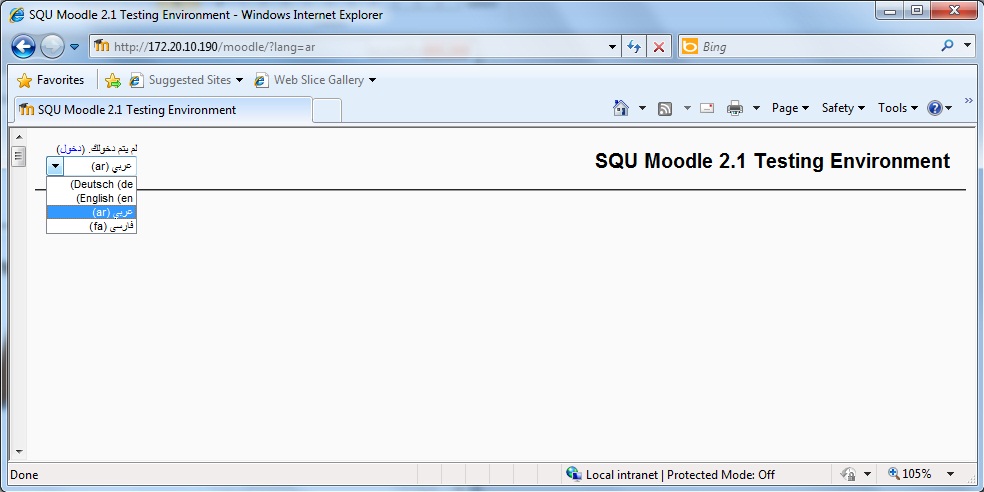Click the Add to Favorites Bar icon
This screenshot has width=984, height=492.
tap(112, 80)
